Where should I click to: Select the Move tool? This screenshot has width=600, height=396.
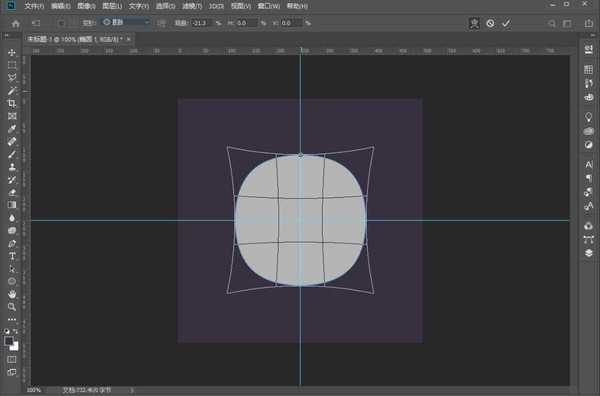12,52
